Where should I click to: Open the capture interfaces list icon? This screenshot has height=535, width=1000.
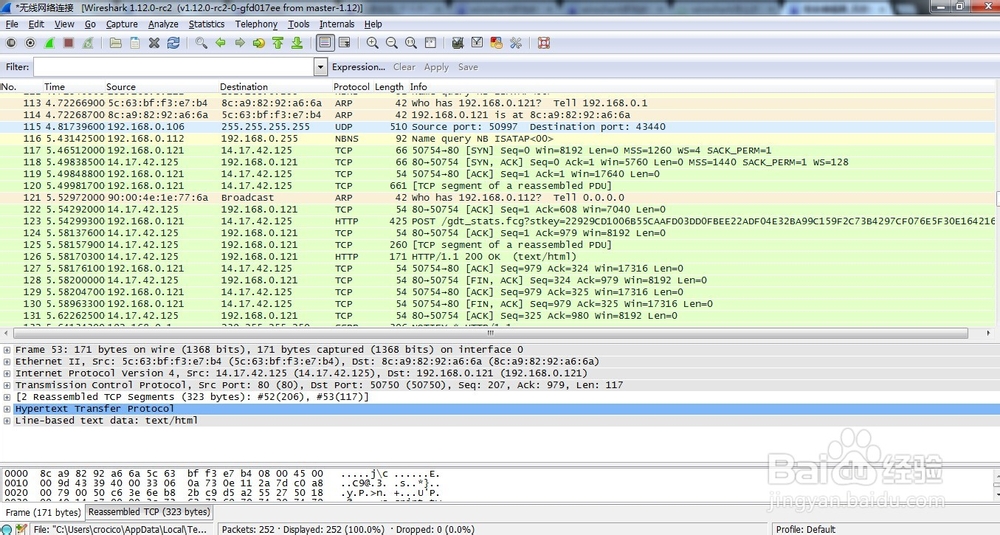(11, 43)
